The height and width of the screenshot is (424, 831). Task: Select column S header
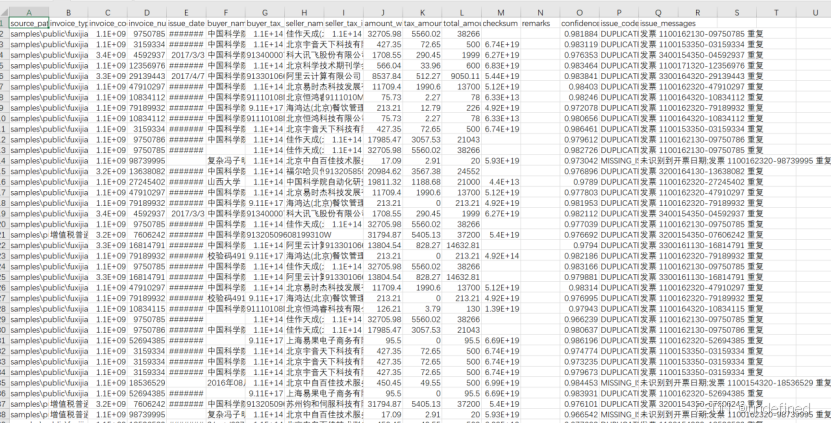pyautogui.click(x=737, y=13)
